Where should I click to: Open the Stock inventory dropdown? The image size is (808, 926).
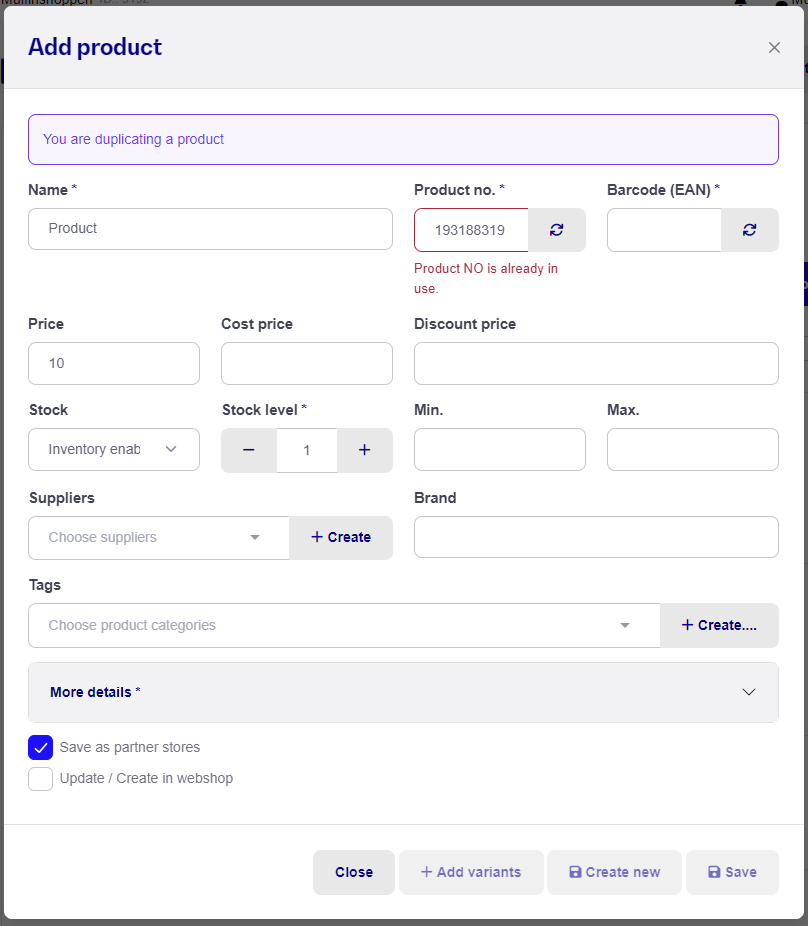[114, 450]
